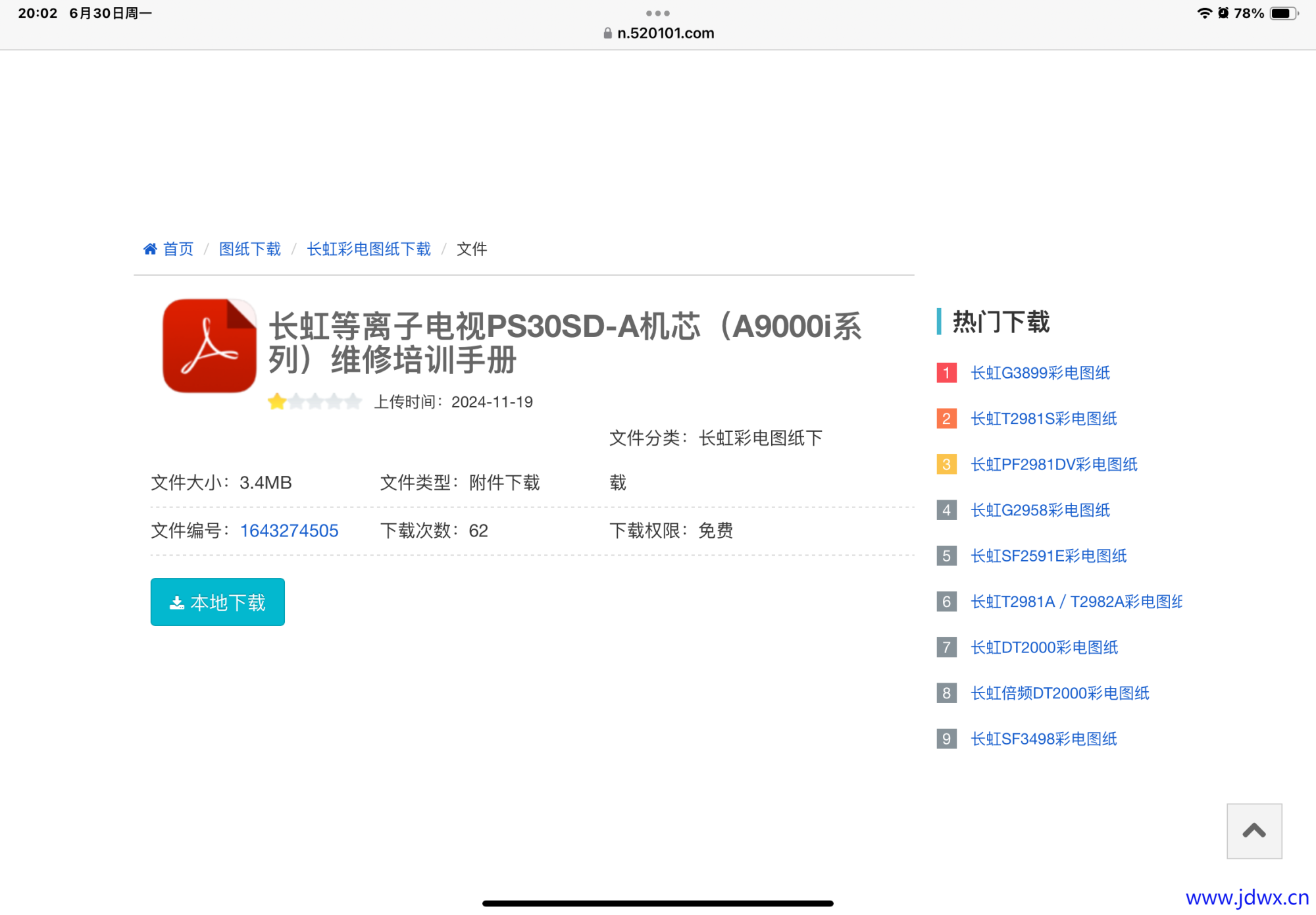Open 长虹PF2981DV彩电图纸 link
This screenshot has width=1316, height=915.
coord(1054,464)
